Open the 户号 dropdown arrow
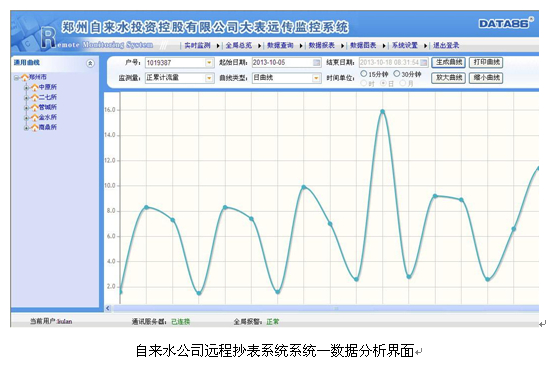 (x=209, y=63)
